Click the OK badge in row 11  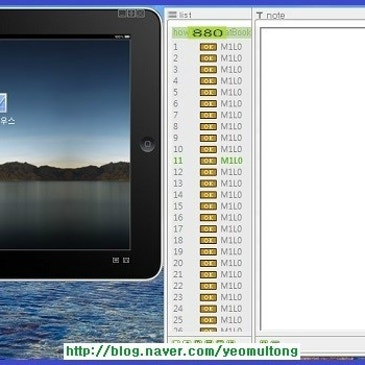tap(208, 161)
